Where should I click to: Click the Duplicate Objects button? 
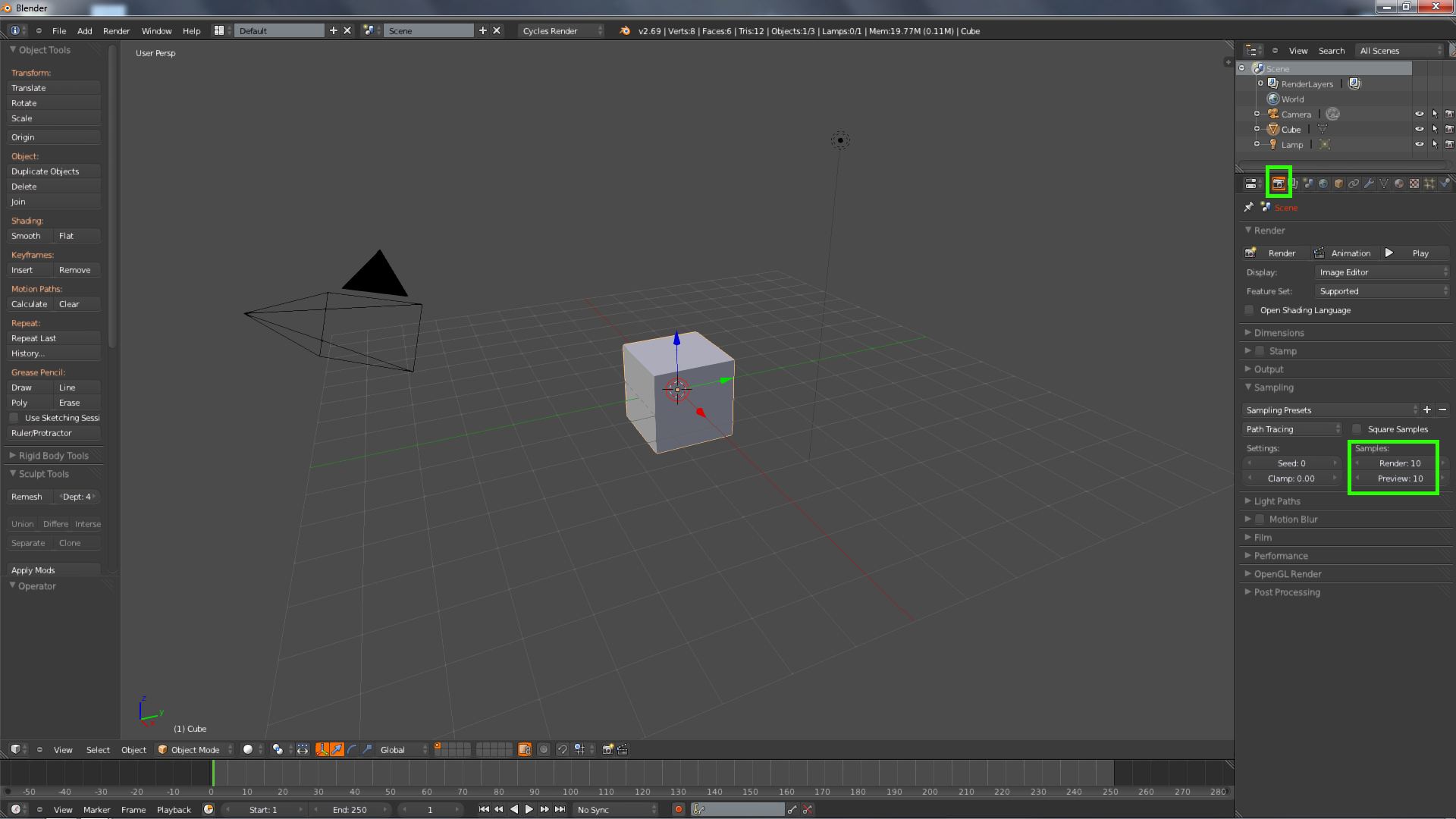coord(54,171)
